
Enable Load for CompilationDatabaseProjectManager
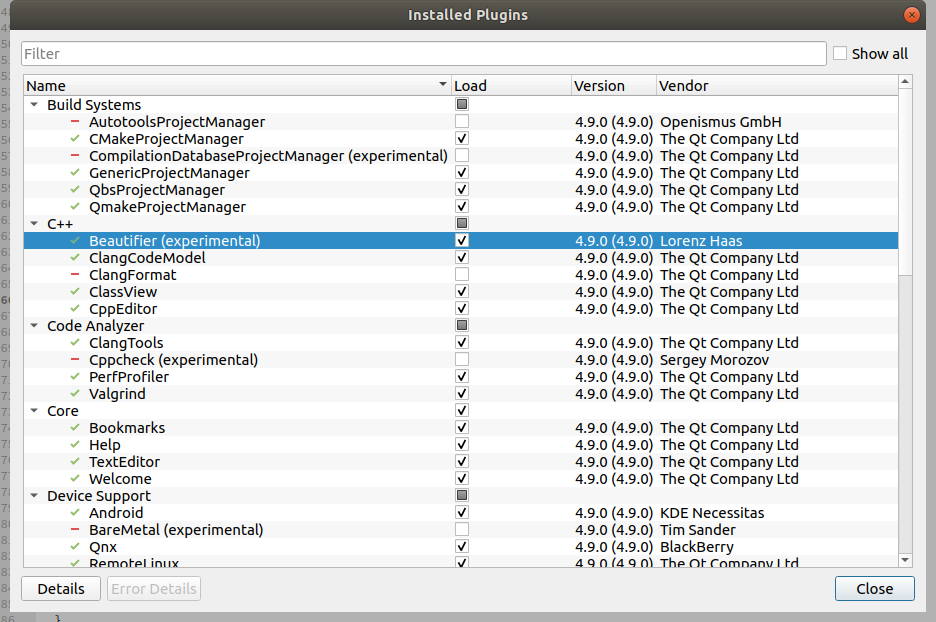pyautogui.click(x=461, y=155)
